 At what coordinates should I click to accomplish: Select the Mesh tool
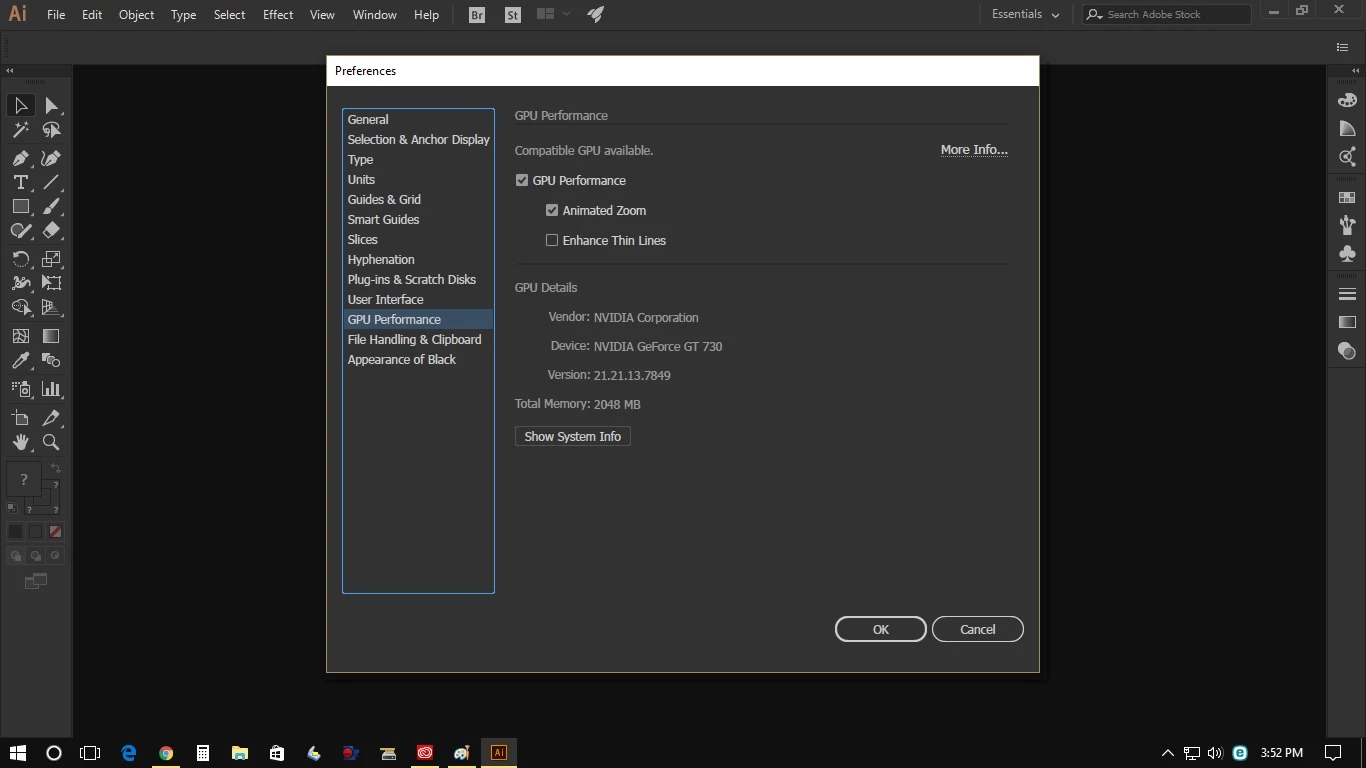click(21, 336)
